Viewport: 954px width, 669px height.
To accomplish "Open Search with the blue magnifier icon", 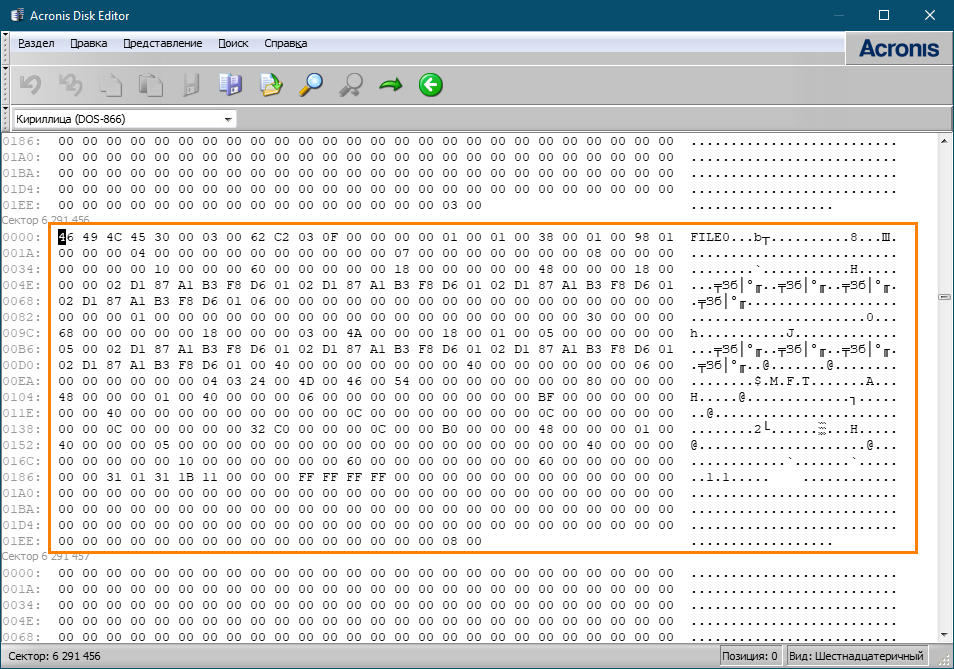I will (x=311, y=85).
